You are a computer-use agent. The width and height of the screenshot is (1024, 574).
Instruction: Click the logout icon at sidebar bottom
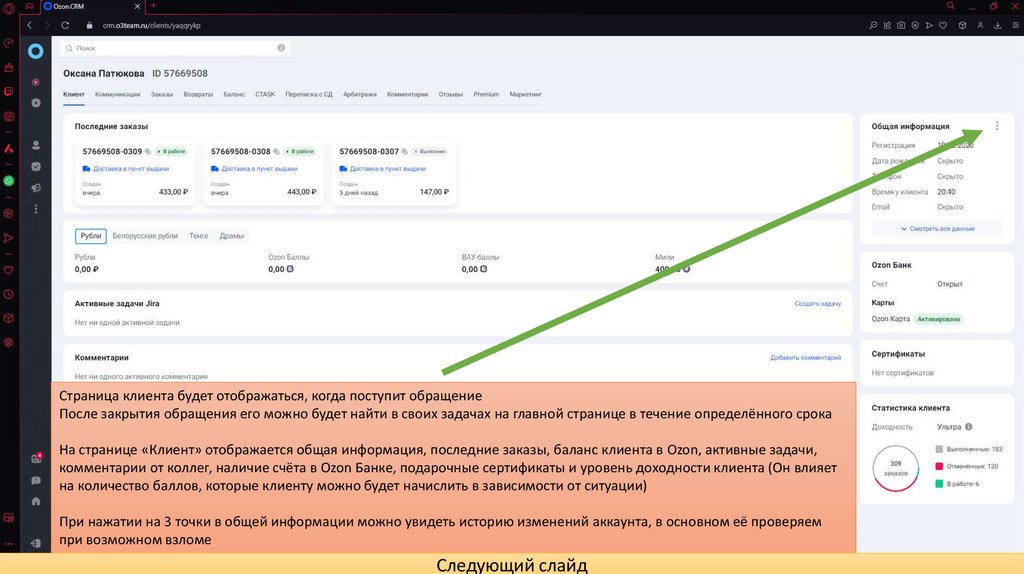(x=36, y=543)
